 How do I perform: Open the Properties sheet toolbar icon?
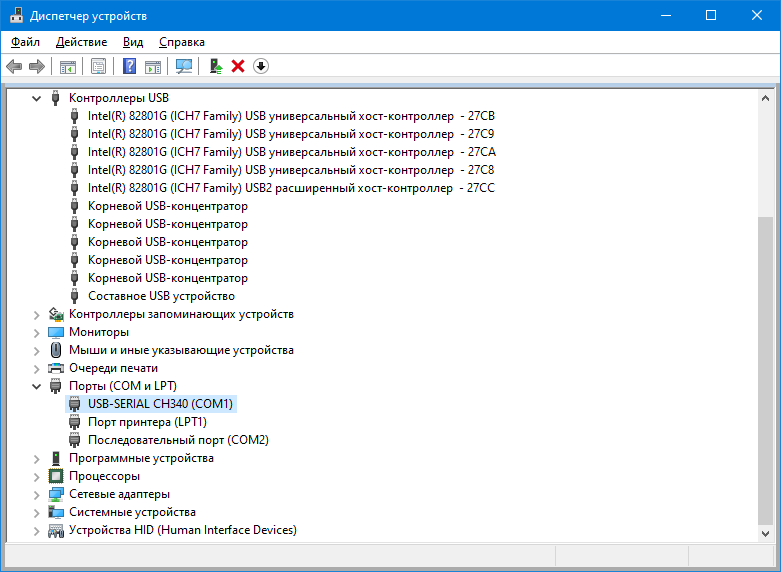pos(98,66)
